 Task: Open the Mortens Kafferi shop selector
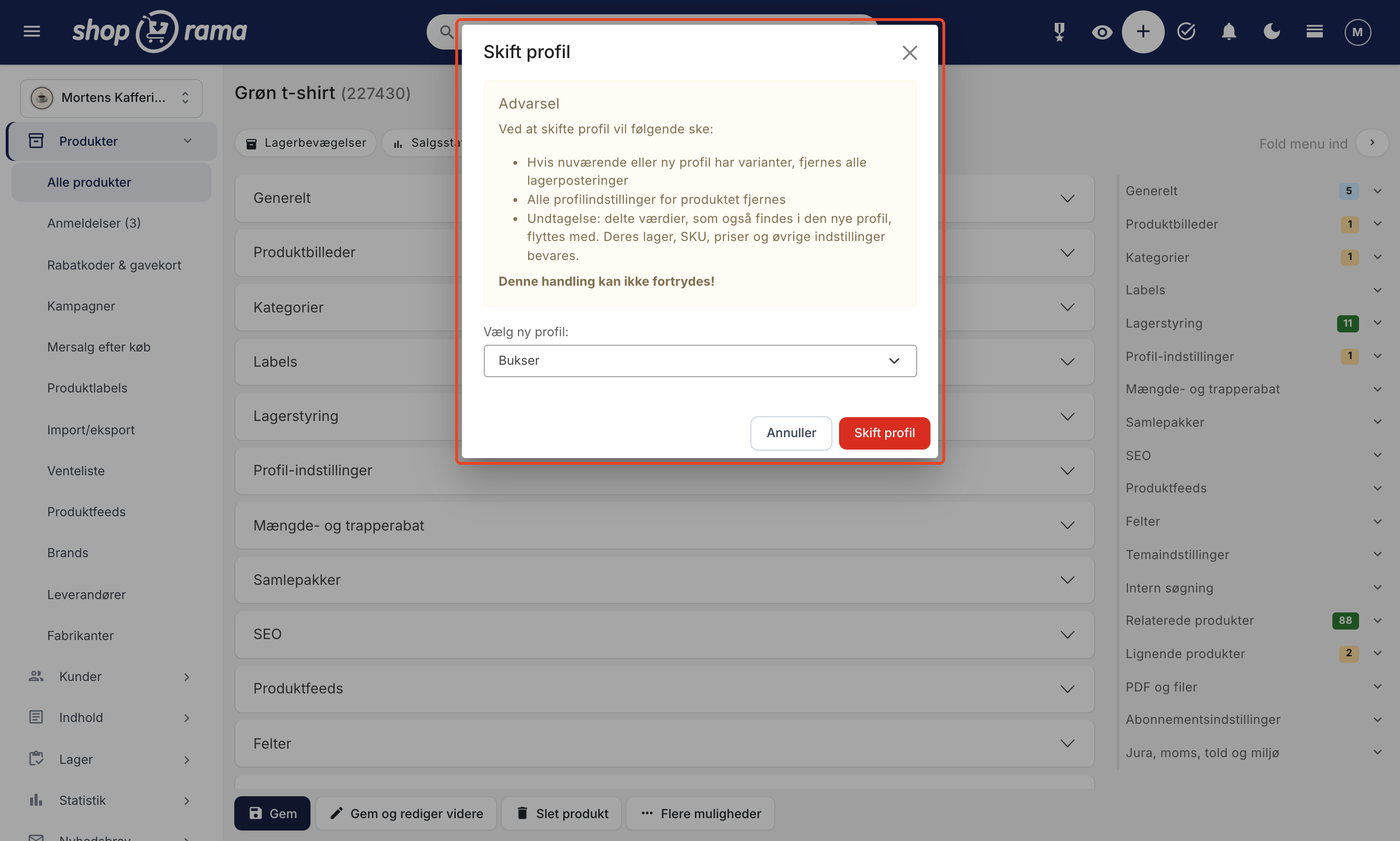click(x=111, y=98)
